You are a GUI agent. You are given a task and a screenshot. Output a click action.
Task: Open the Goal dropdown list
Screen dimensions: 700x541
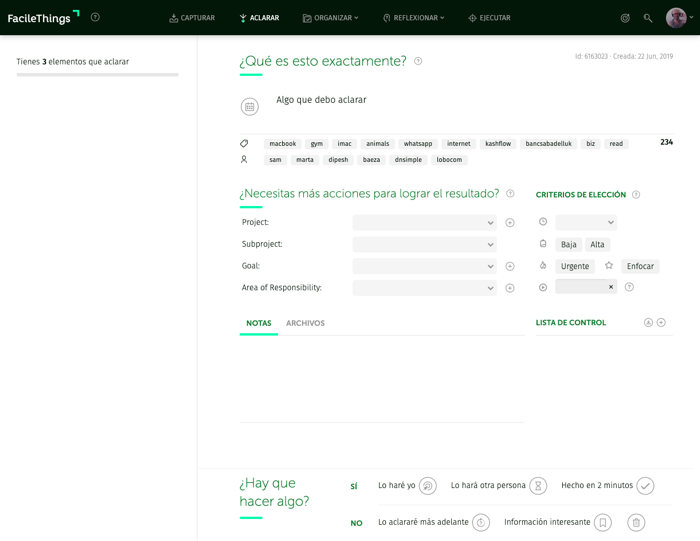pyautogui.click(x=424, y=266)
